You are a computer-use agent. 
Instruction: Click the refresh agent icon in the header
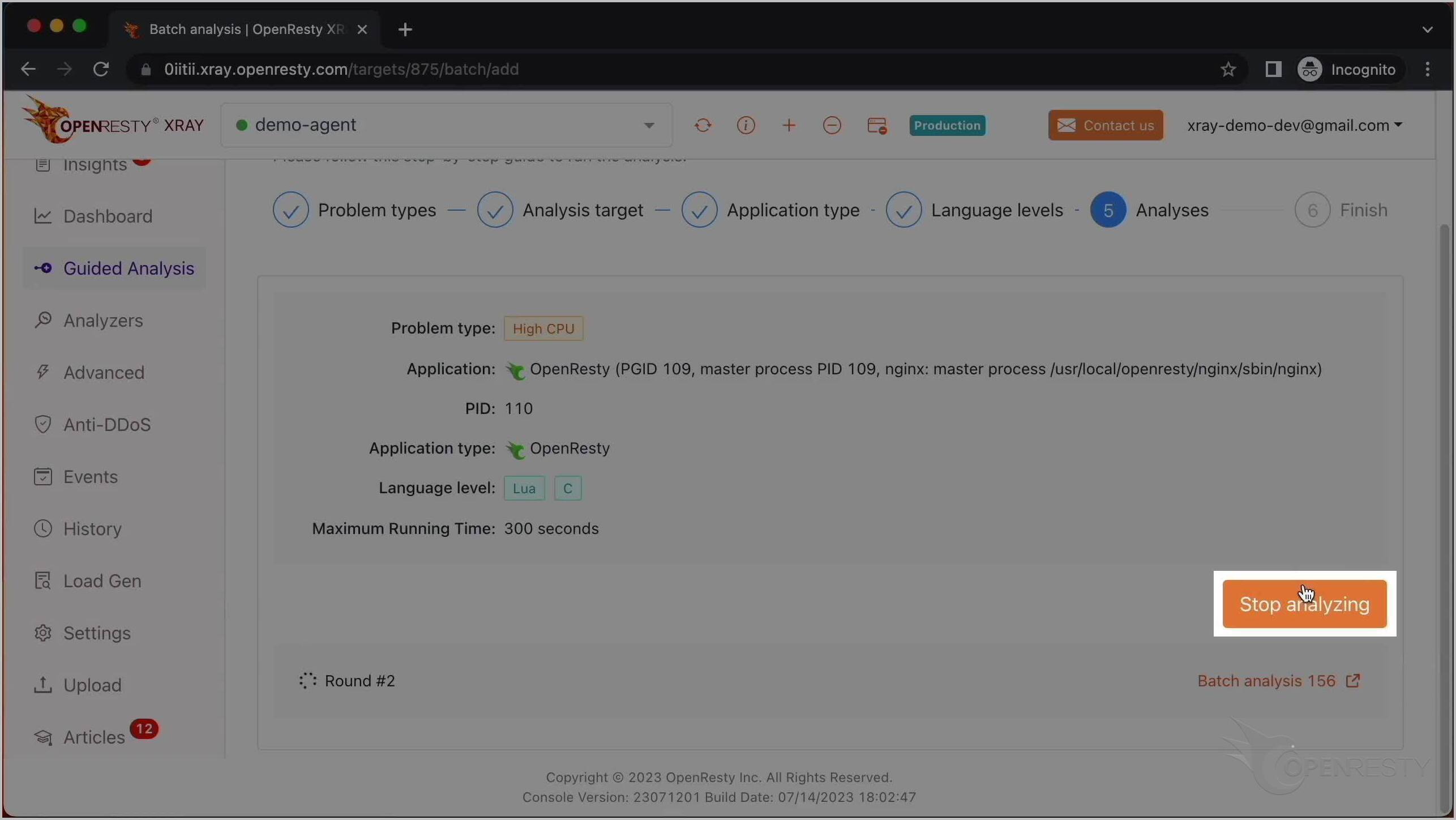coord(703,125)
